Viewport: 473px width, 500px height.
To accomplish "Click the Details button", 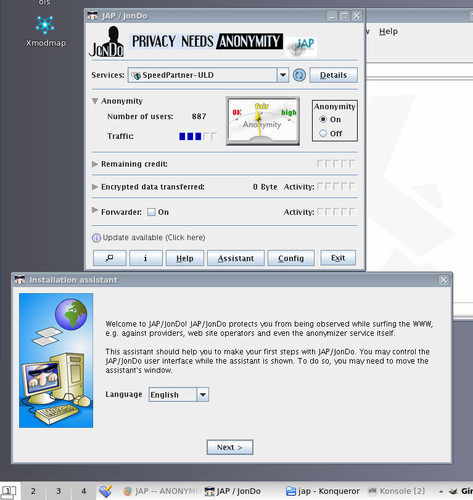I will click(x=333, y=75).
